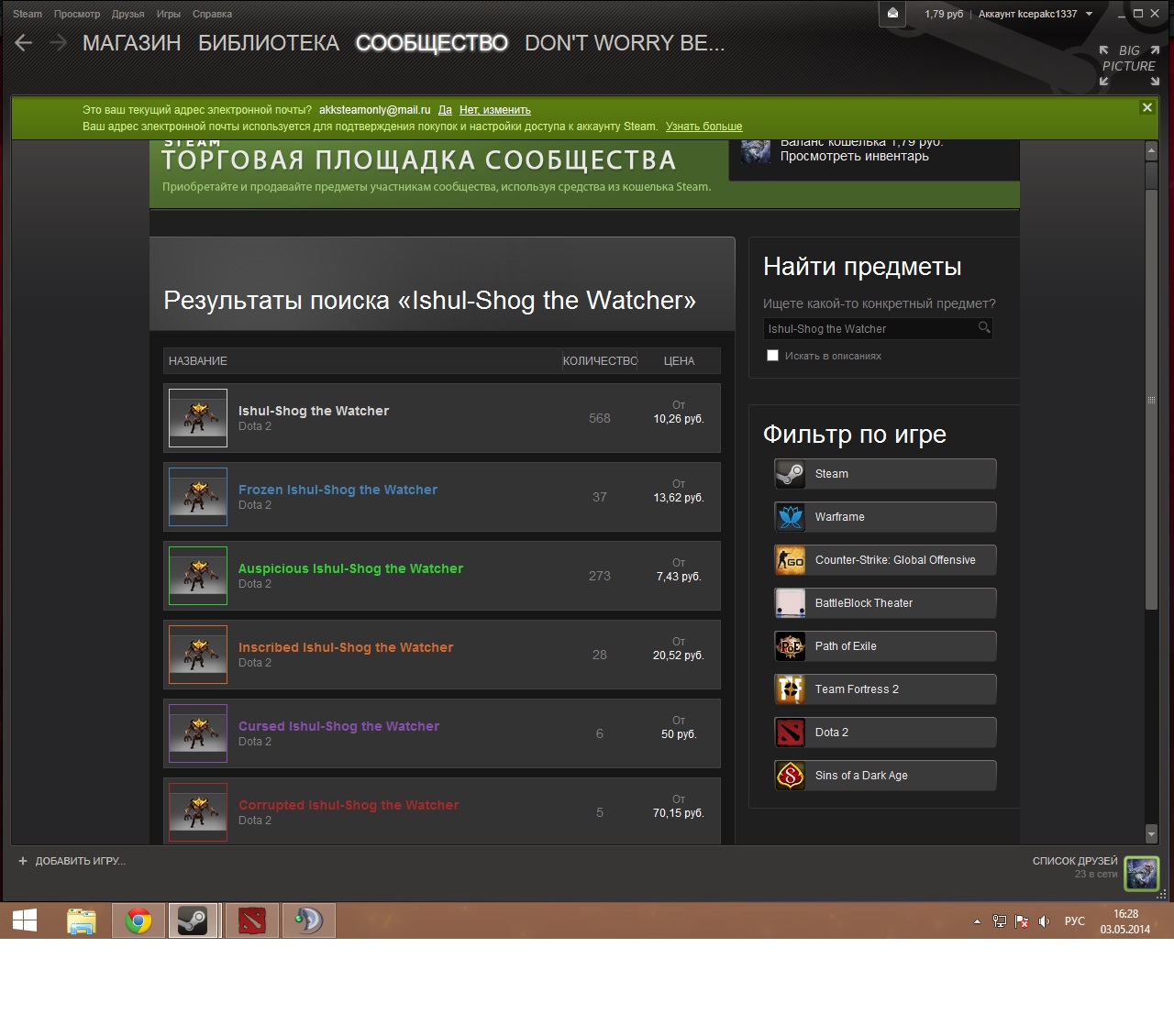1174x1036 pixels.
Task: Open account ксерakc1337 dropdown
Action: pyautogui.click(x=1036, y=14)
